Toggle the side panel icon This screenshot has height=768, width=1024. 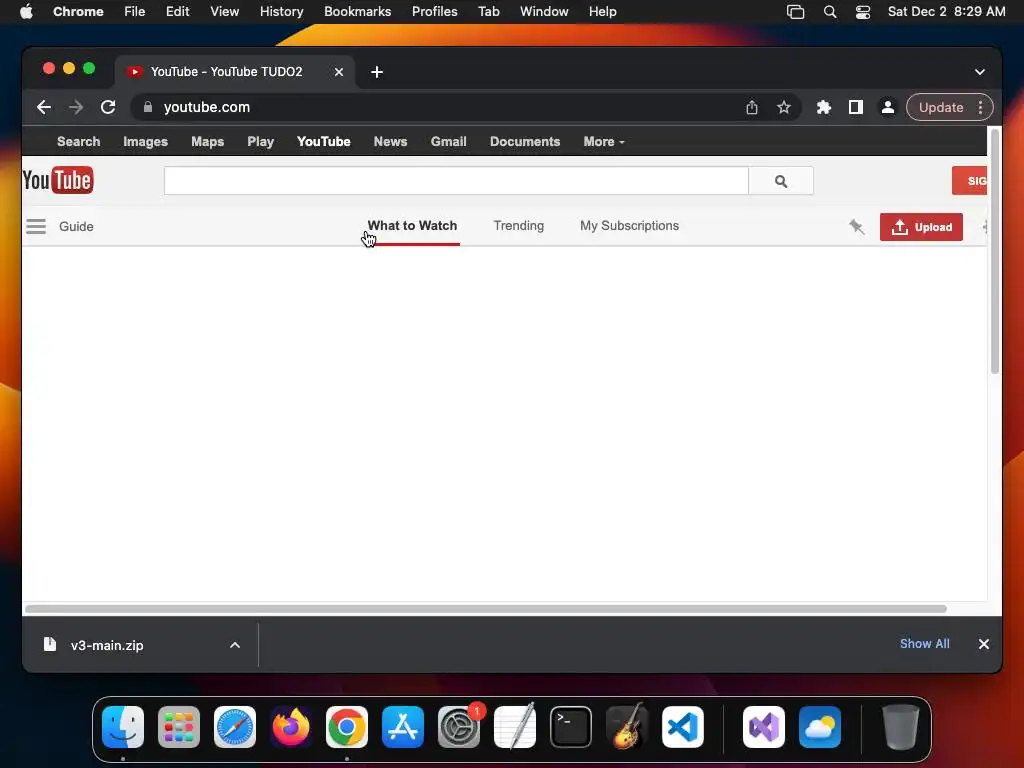click(856, 108)
